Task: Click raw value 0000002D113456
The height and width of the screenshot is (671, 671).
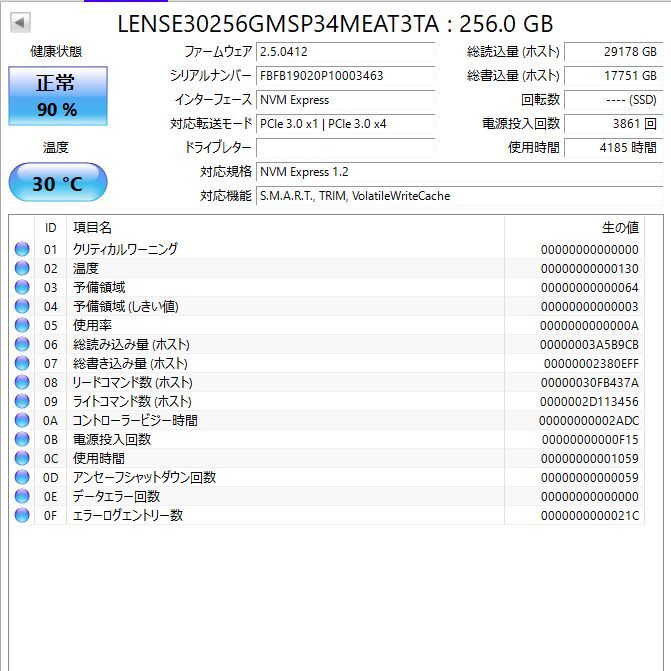Action: point(589,402)
